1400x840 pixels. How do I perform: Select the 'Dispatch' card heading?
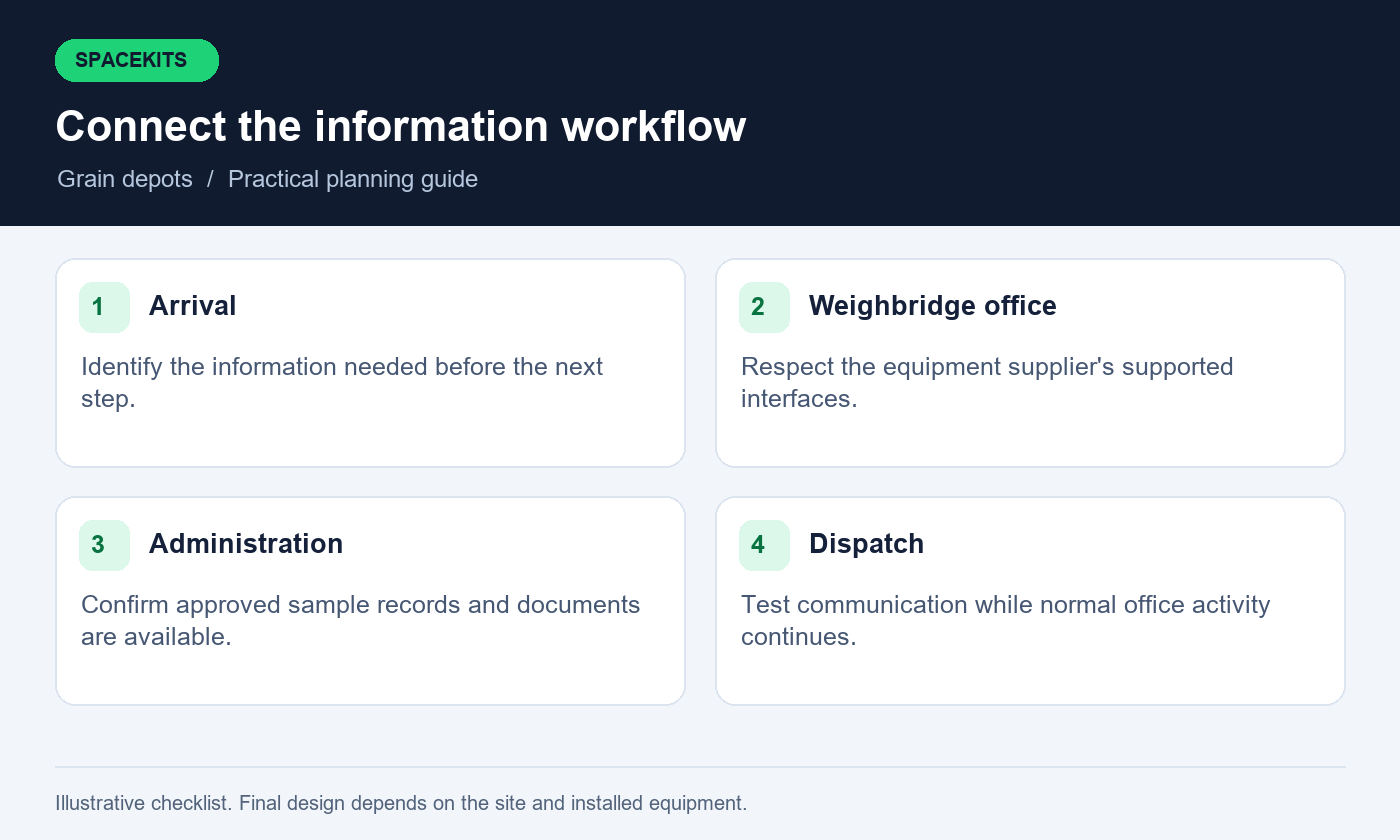[866, 544]
